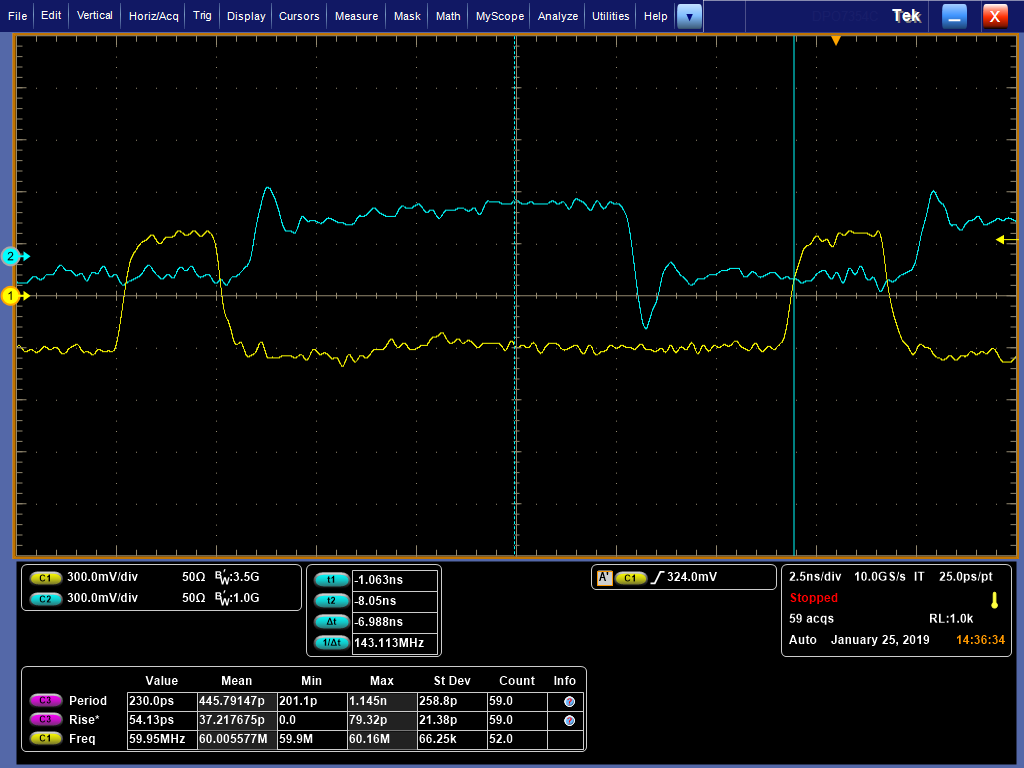The image size is (1024, 768).
Task: Click the C1 Freq measurement badge
Action: click(x=45, y=738)
